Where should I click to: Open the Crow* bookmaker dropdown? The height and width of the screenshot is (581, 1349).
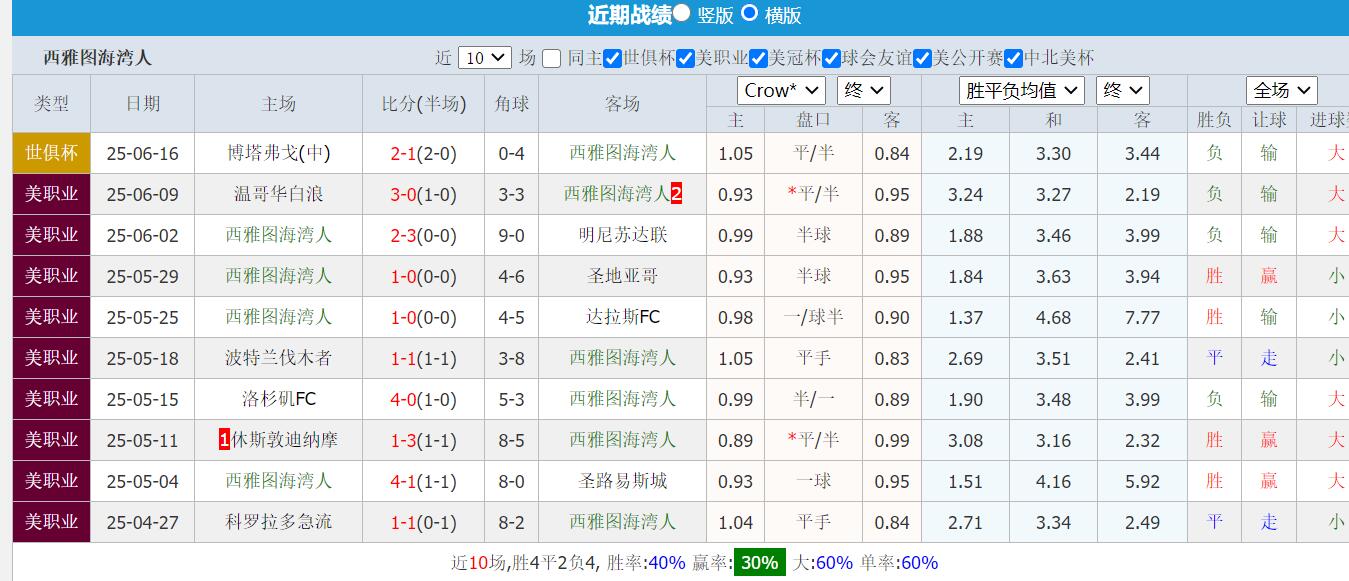coord(781,90)
